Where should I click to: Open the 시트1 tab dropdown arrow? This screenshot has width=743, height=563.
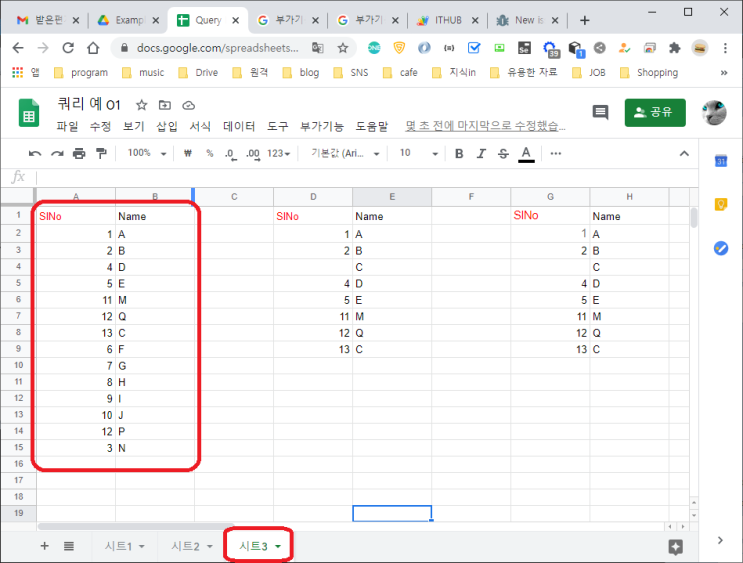(x=141, y=547)
